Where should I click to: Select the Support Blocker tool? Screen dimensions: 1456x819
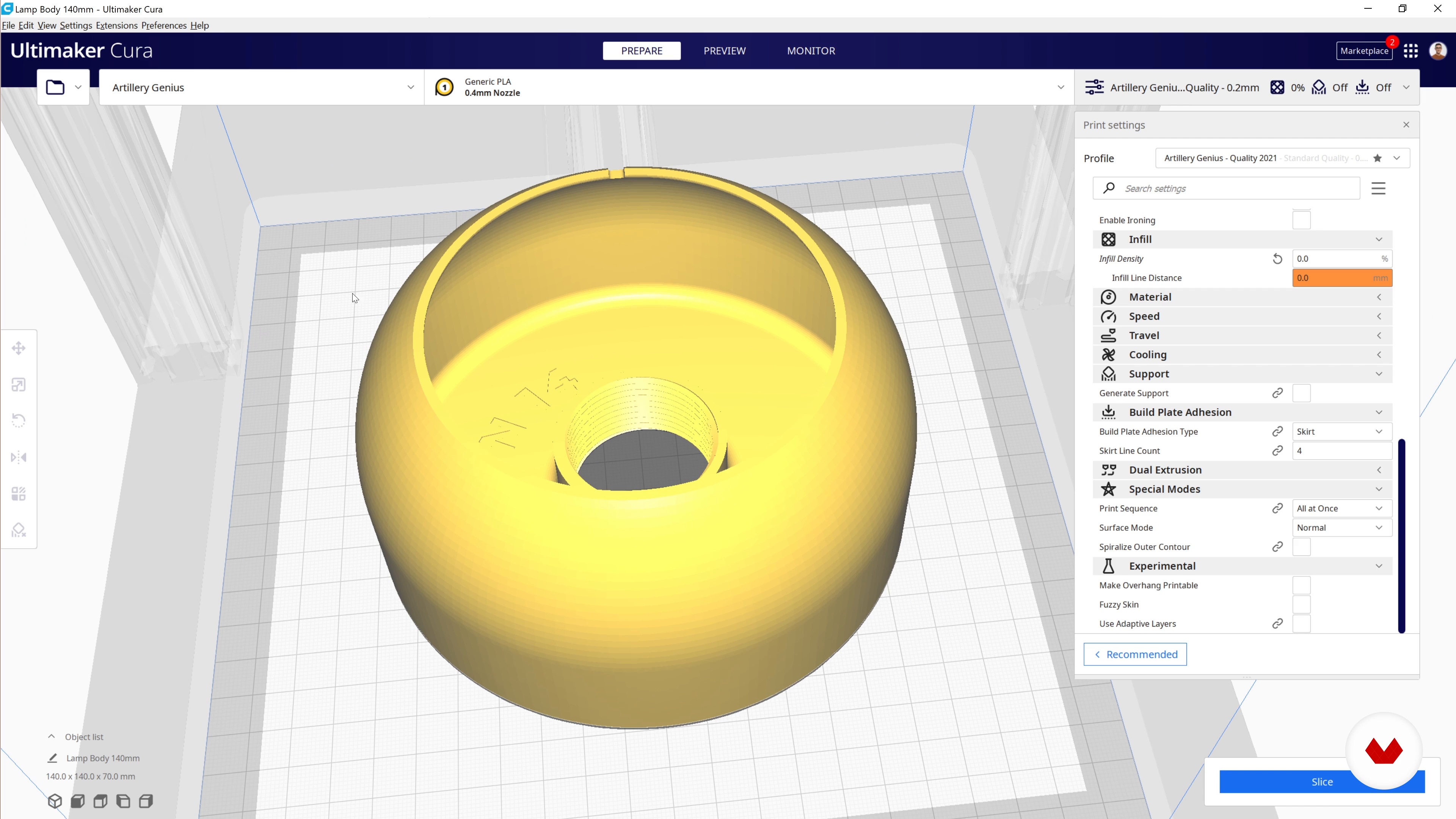pyautogui.click(x=19, y=530)
